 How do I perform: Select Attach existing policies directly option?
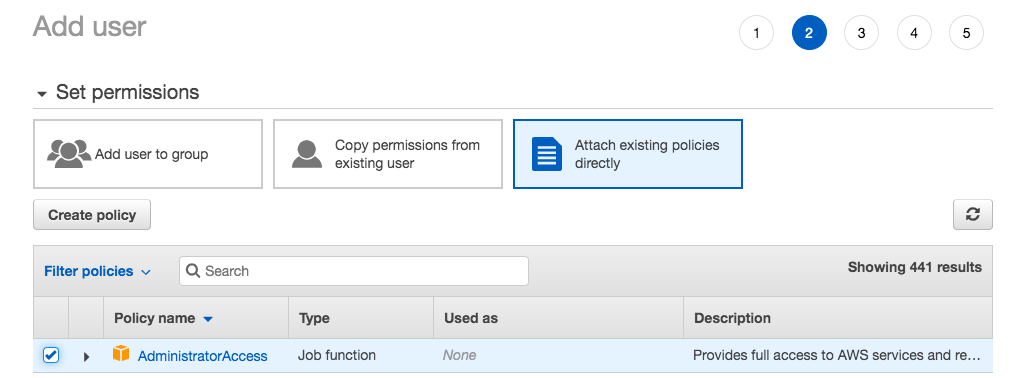pos(628,154)
